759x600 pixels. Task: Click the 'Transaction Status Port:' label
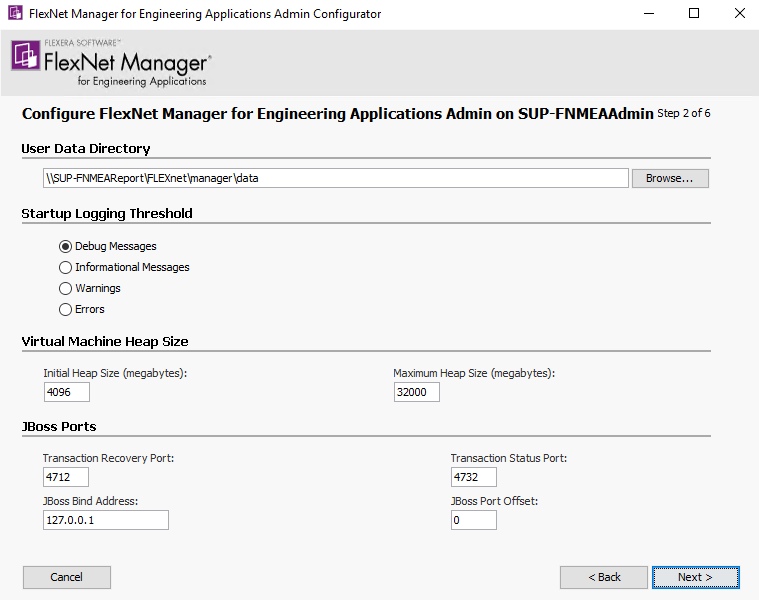tap(509, 458)
